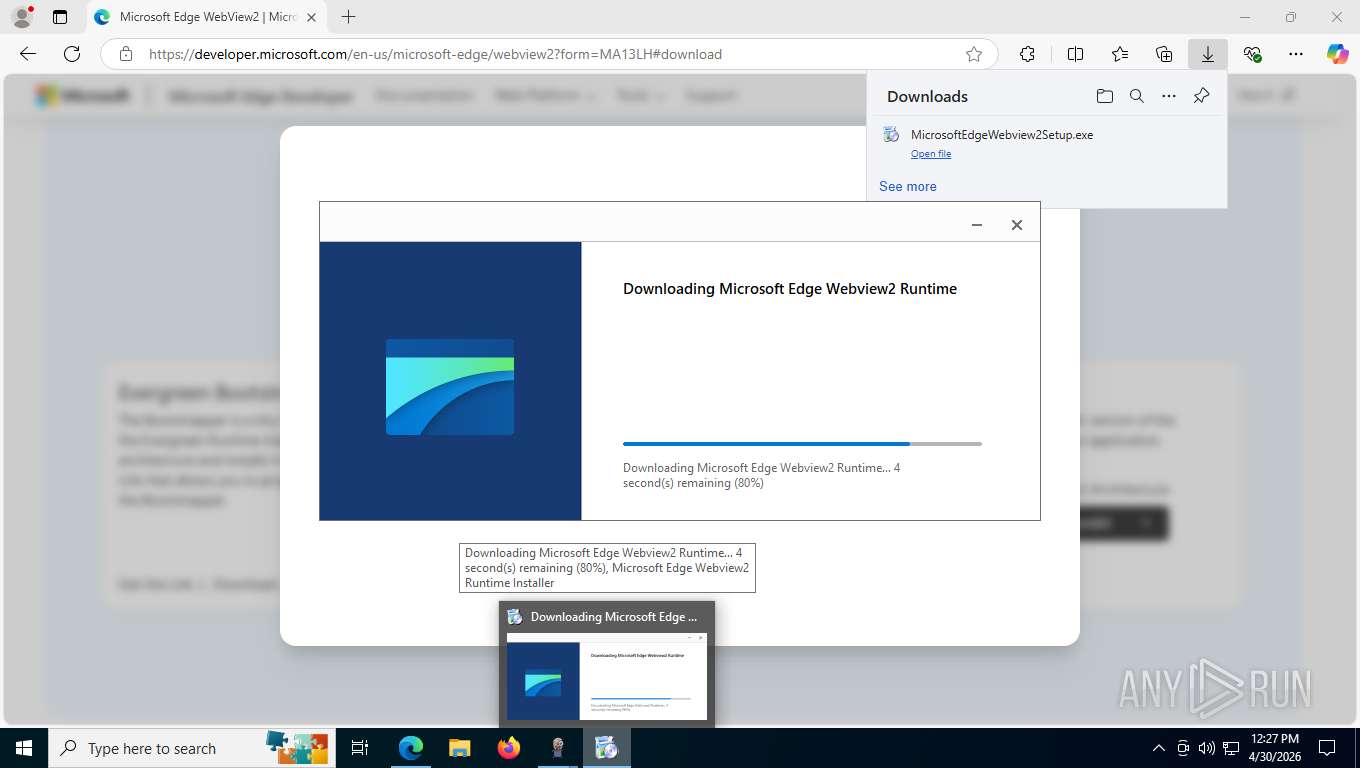The image size is (1360, 768).
Task: Open the Copilot icon in toolbar
Action: pyautogui.click(x=1338, y=54)
